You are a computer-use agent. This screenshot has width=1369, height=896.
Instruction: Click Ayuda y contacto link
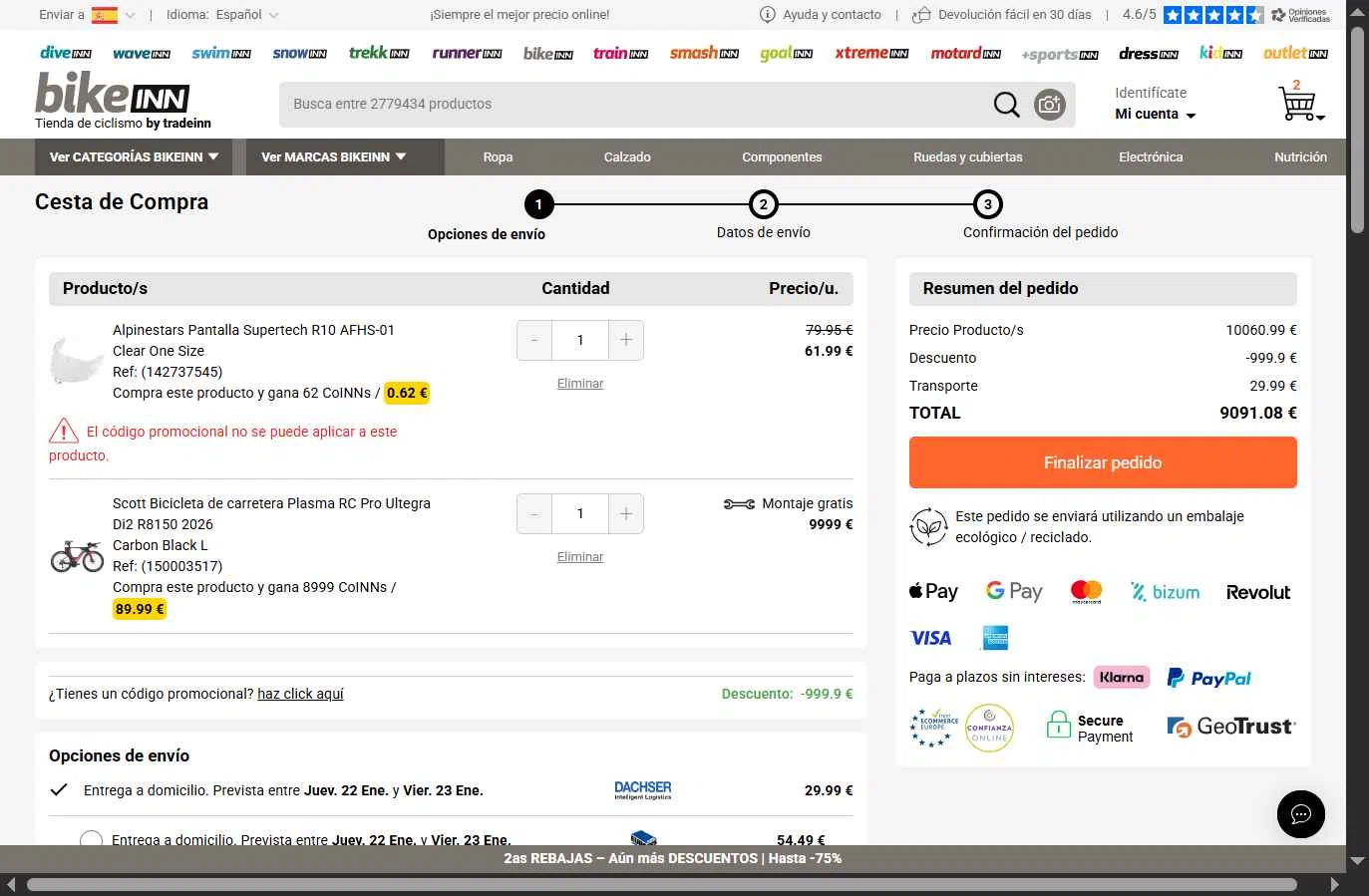pyautogui.click(x=832, y=15)
